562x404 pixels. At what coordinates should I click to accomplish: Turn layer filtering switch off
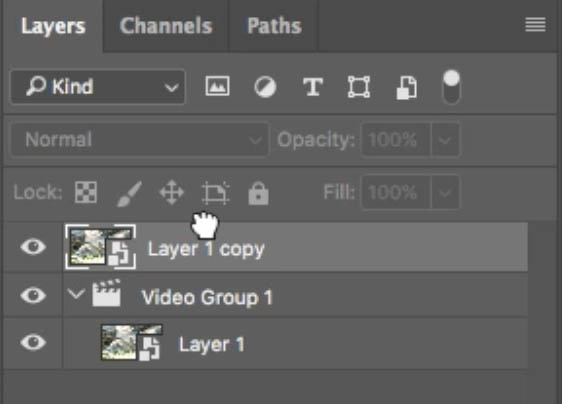pyautogui.click(x=452, y=87)
